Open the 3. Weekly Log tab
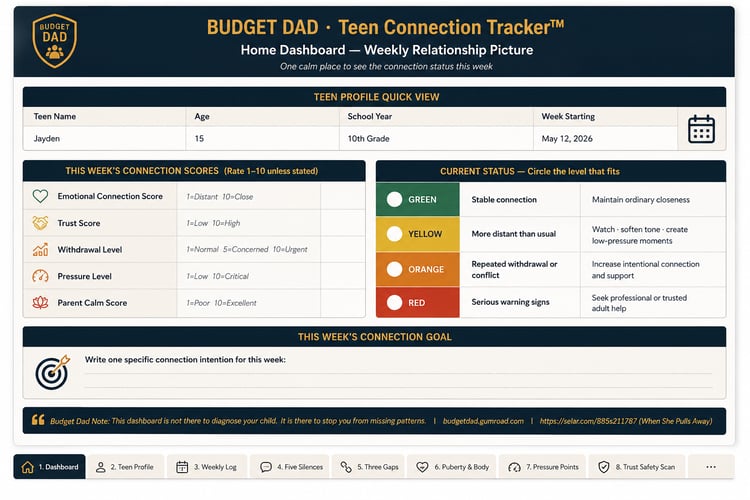 207,467
